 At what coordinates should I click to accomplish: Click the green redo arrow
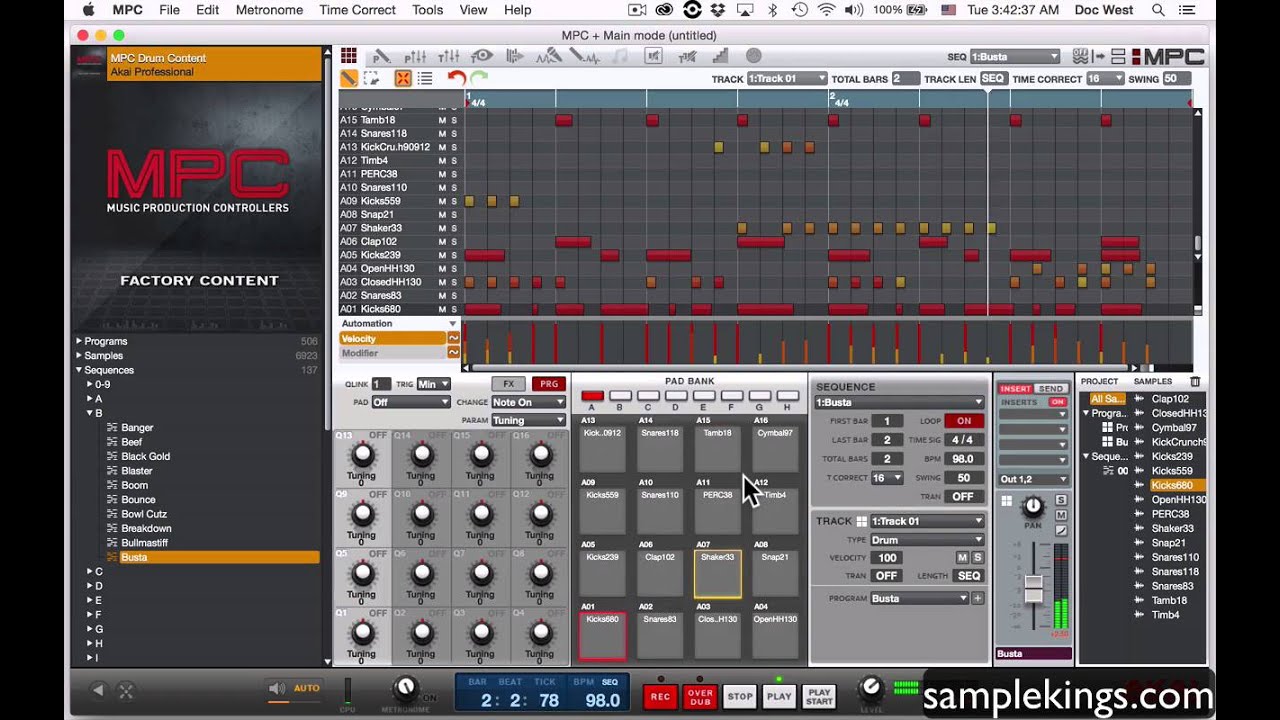pyautogui.click(x=479, y=78)
